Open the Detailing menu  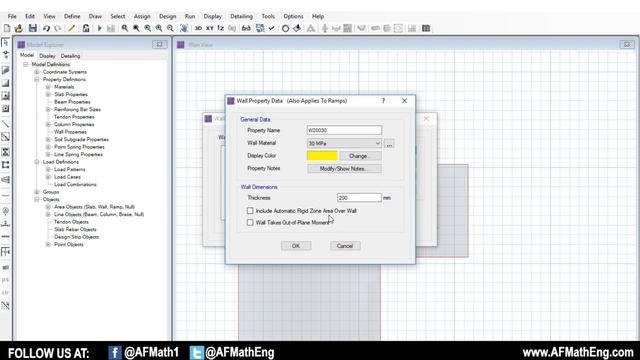click(241, 16)
